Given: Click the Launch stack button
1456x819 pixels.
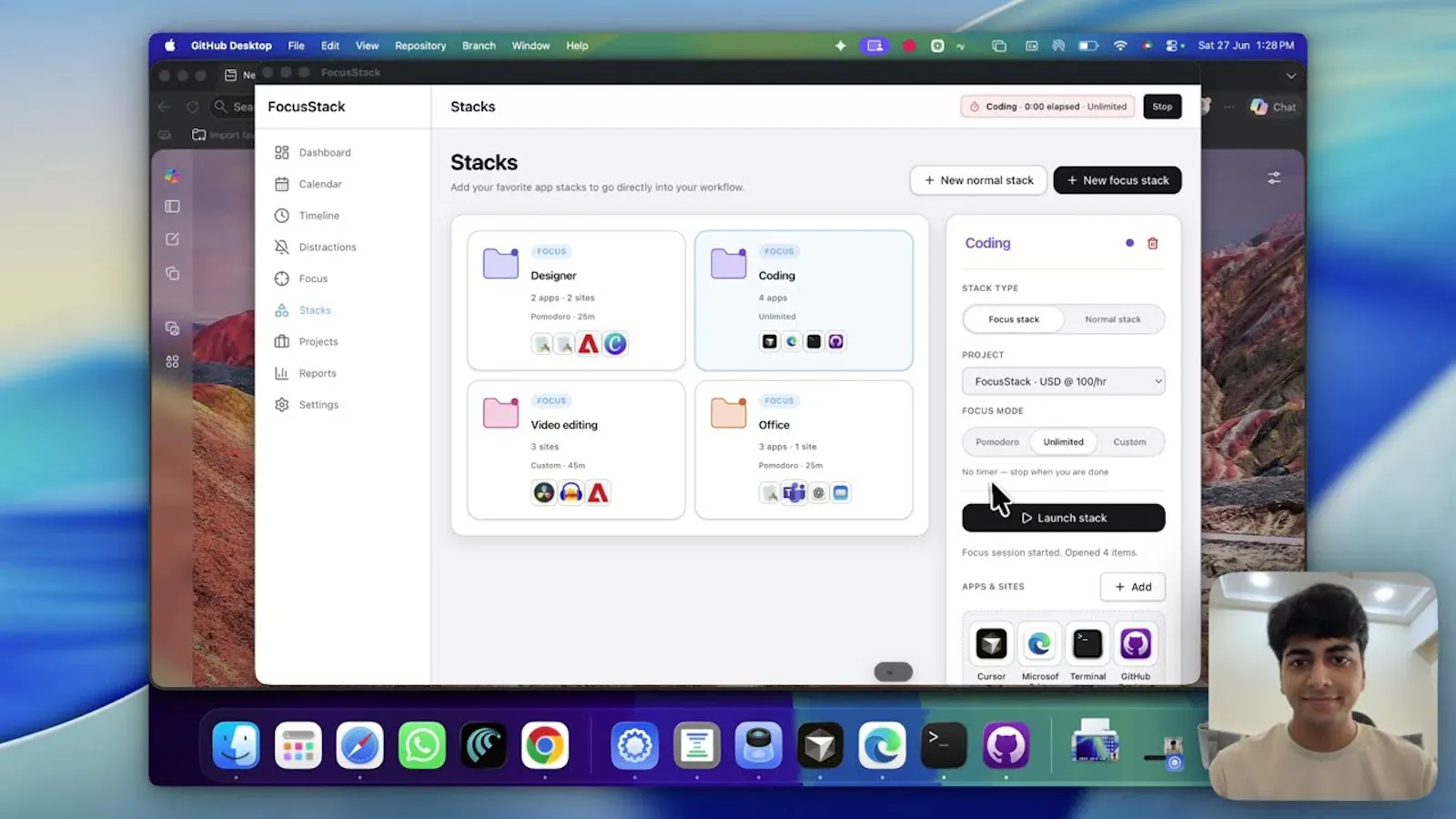Looking at the screenshot, I should pos(1063,518).
